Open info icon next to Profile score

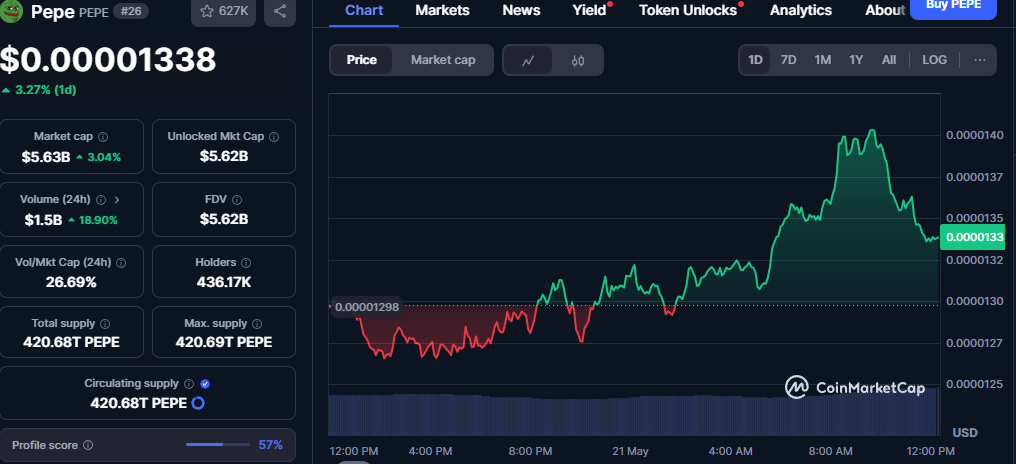pyautogui.click(x=88, y=445)
